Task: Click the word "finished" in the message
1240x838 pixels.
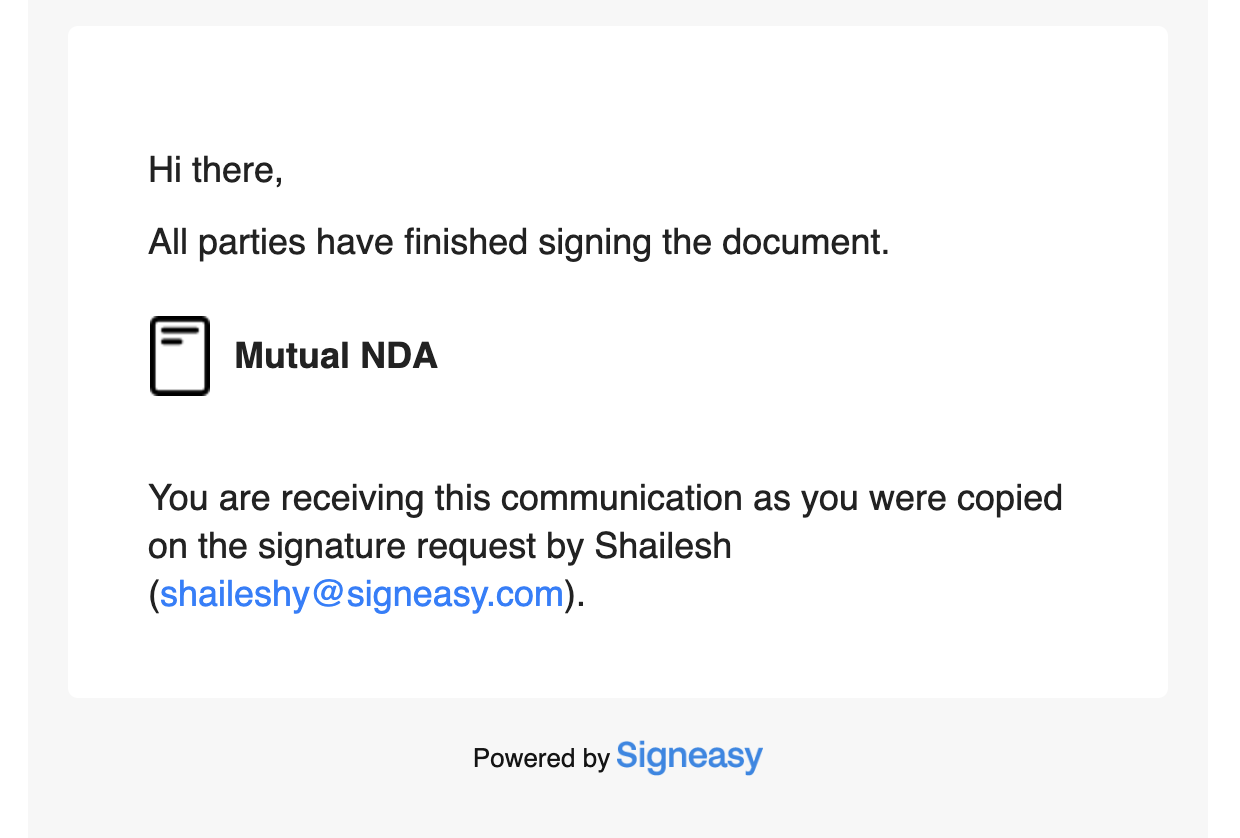Action: click(467, 242)
